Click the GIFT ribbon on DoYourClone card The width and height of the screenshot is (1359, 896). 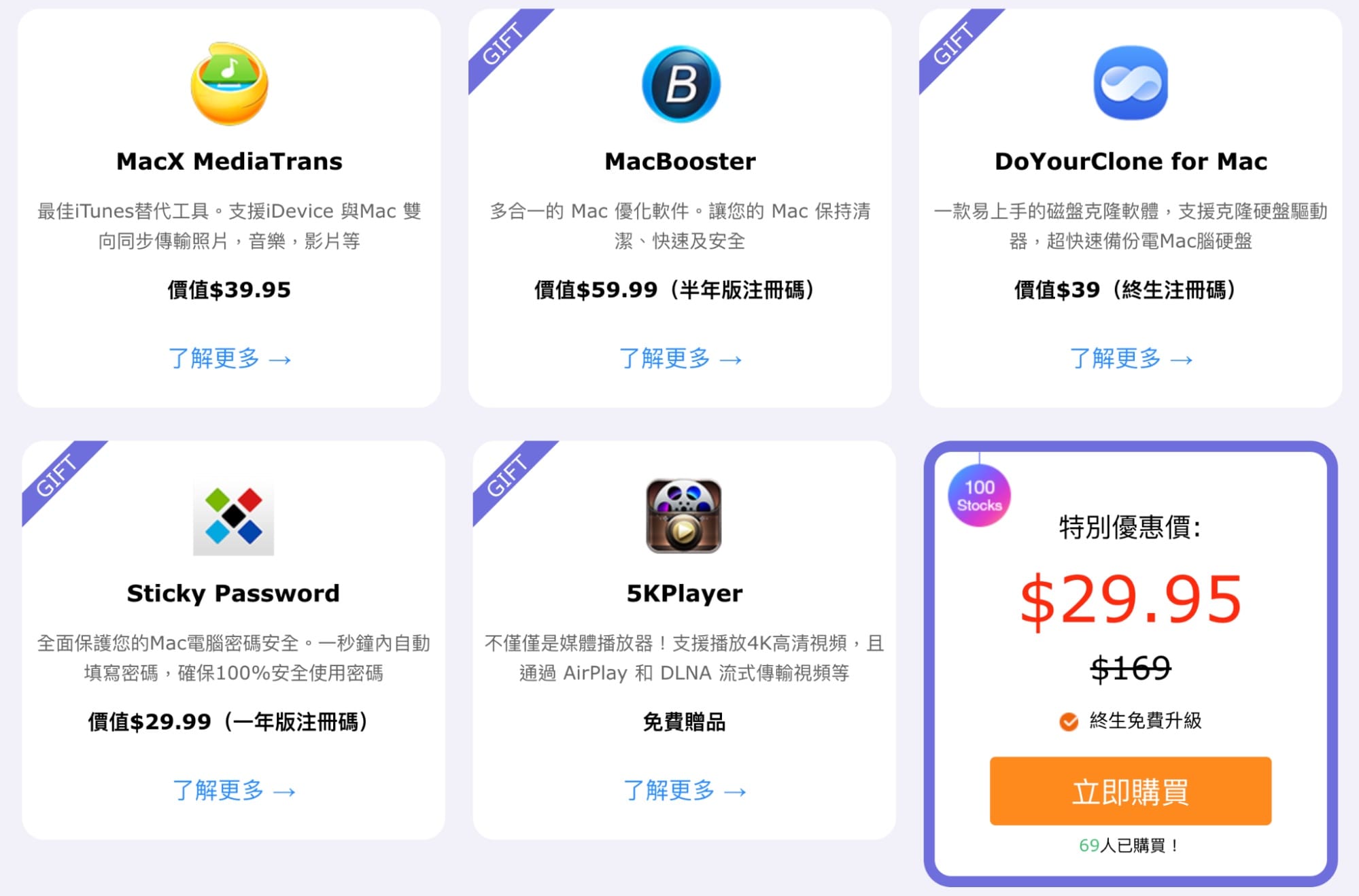click(x=955, y=45)
